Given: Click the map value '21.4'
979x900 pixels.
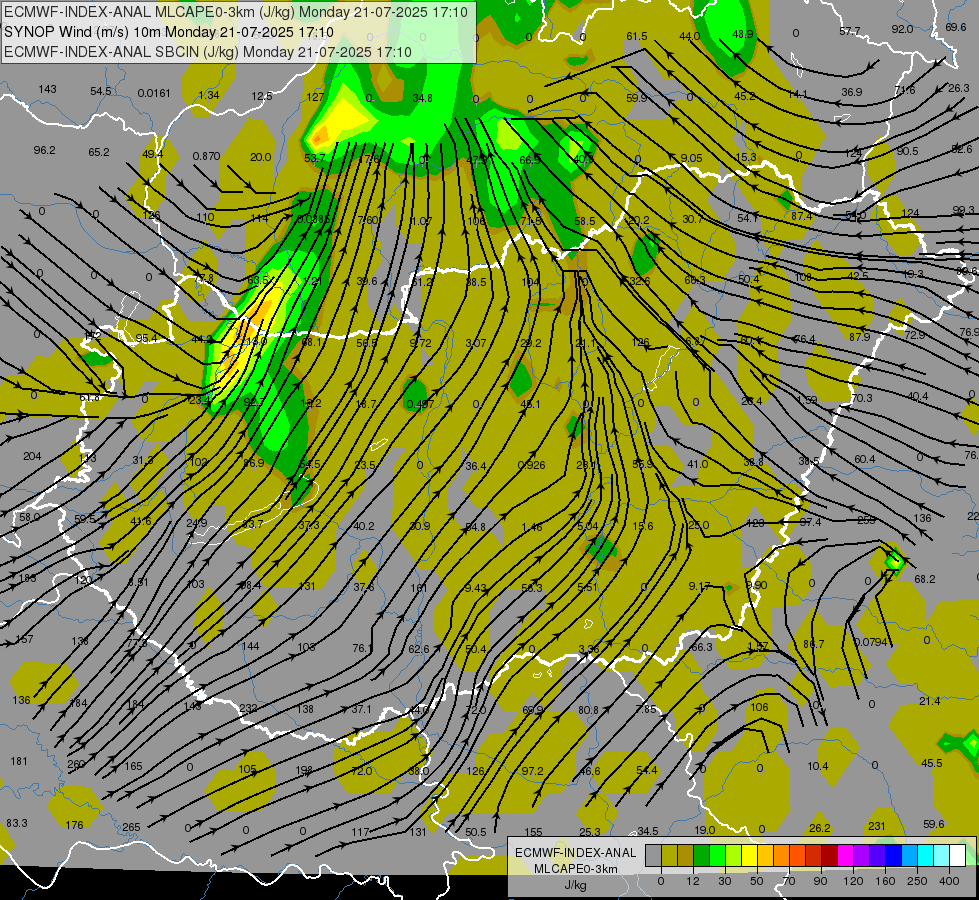Looking at the screenshot, I should tap(930, 701).
